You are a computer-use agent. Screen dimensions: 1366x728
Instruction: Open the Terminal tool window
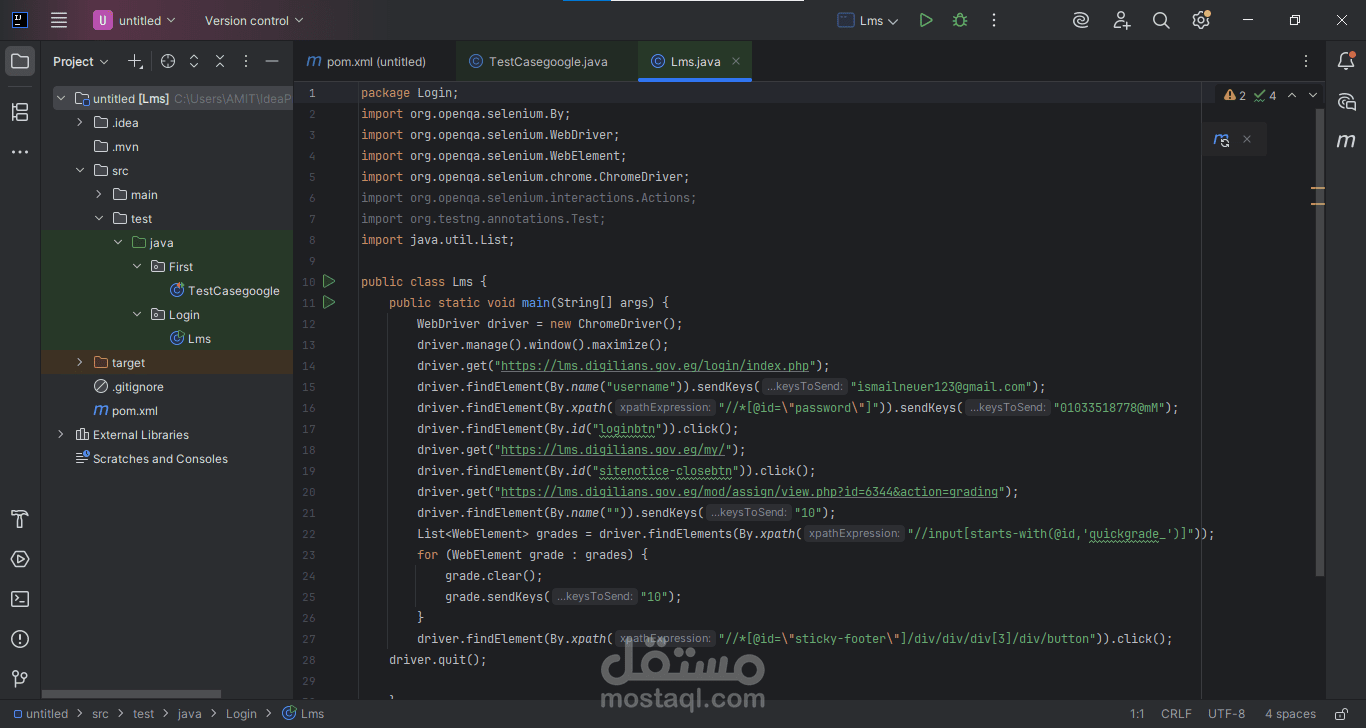[20, 599]
